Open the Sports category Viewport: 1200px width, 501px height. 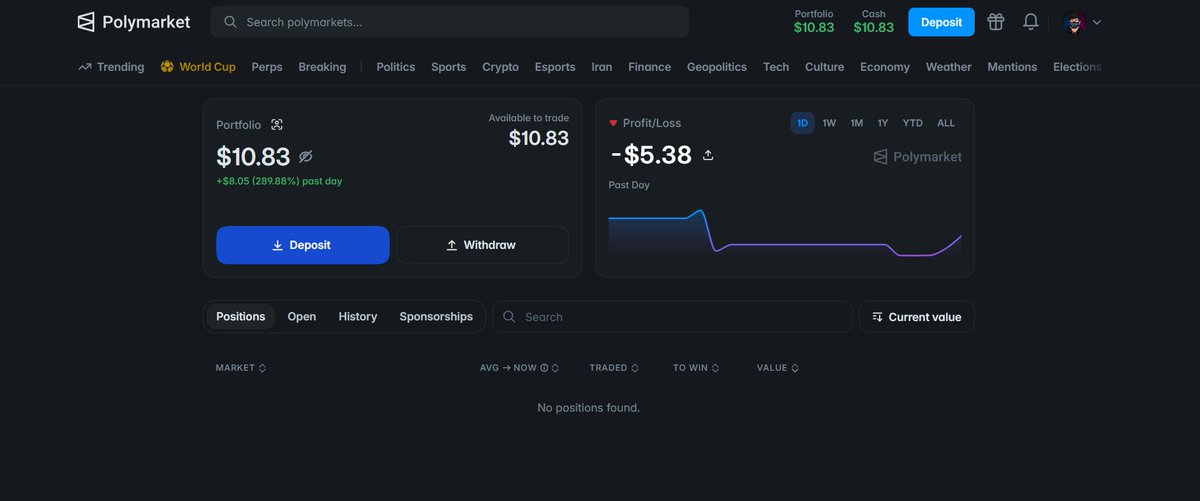(449, 67)
